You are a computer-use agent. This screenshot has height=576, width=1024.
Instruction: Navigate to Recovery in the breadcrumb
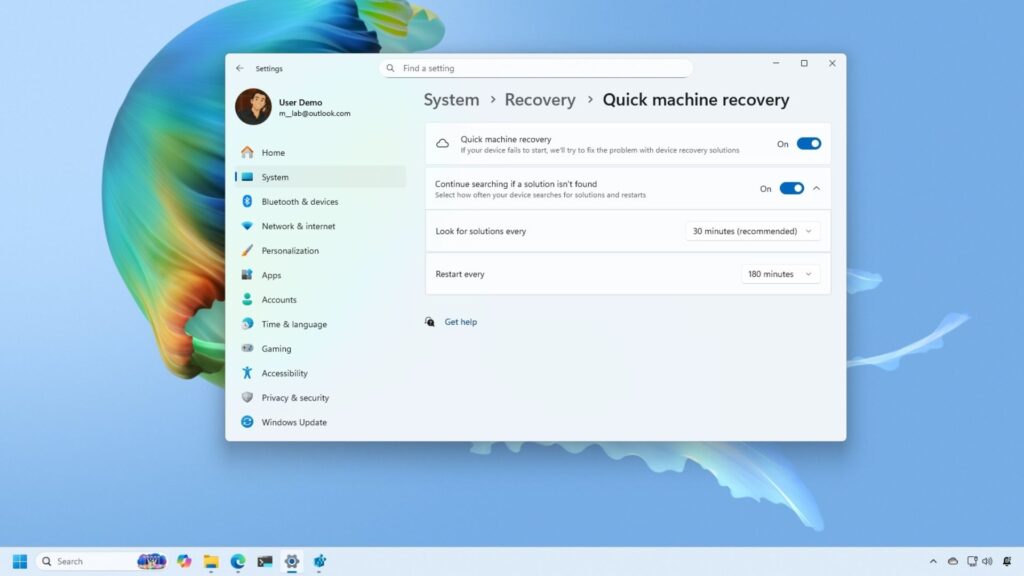[x=539, y=100]
